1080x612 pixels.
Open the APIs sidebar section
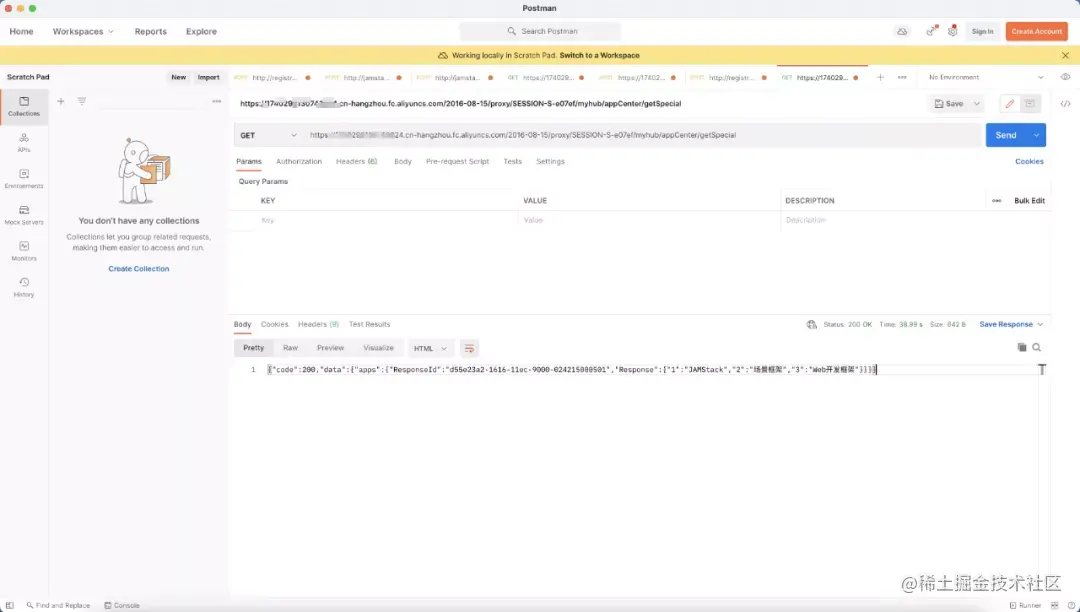[x=24, y=143]
